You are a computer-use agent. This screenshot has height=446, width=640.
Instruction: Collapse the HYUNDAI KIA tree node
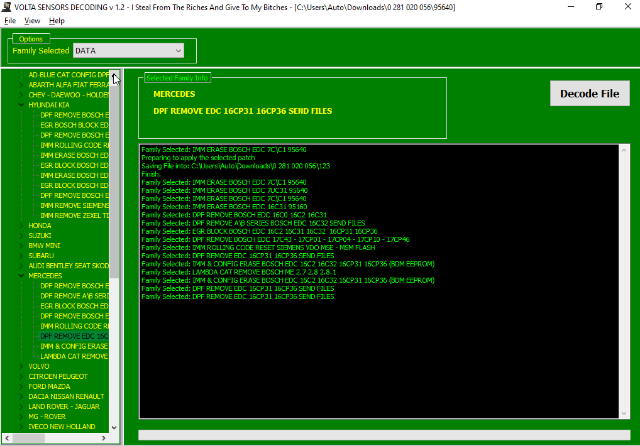pyautogui.click(x=21, y=105)
